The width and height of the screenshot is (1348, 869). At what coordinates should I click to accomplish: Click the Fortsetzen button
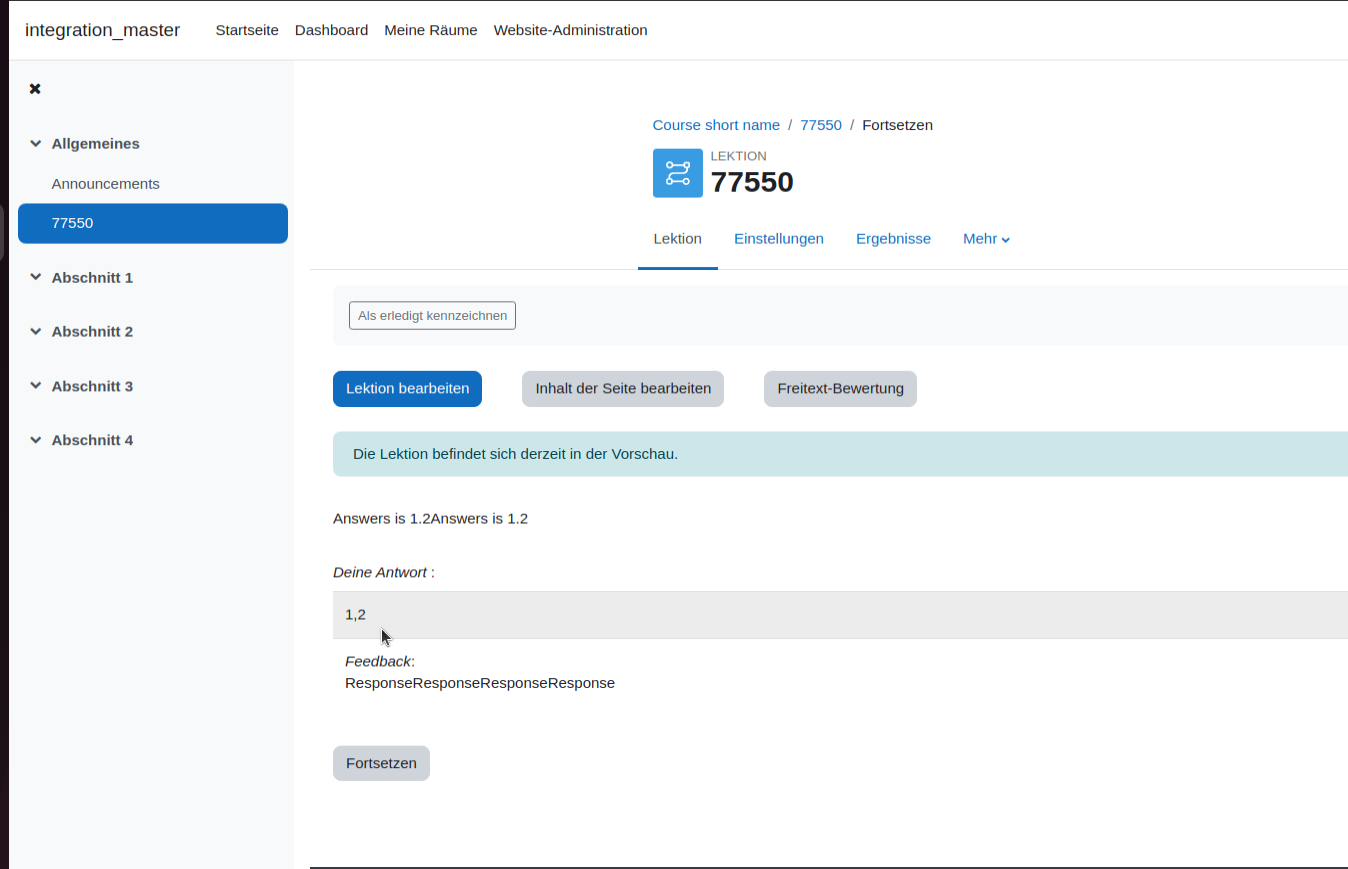[381, 763]
